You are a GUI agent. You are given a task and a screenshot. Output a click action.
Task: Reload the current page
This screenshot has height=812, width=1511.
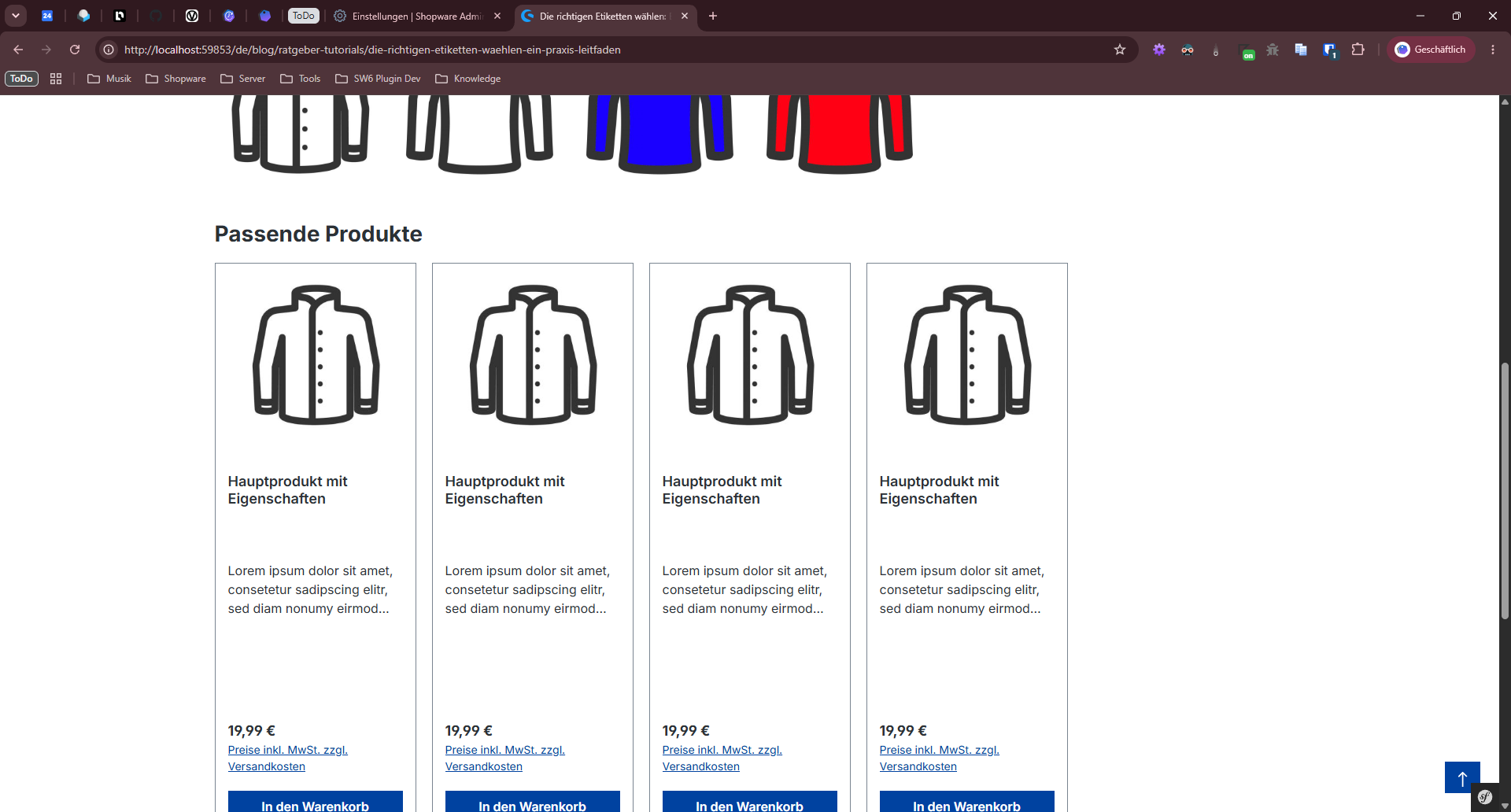(x=75, y=50)
